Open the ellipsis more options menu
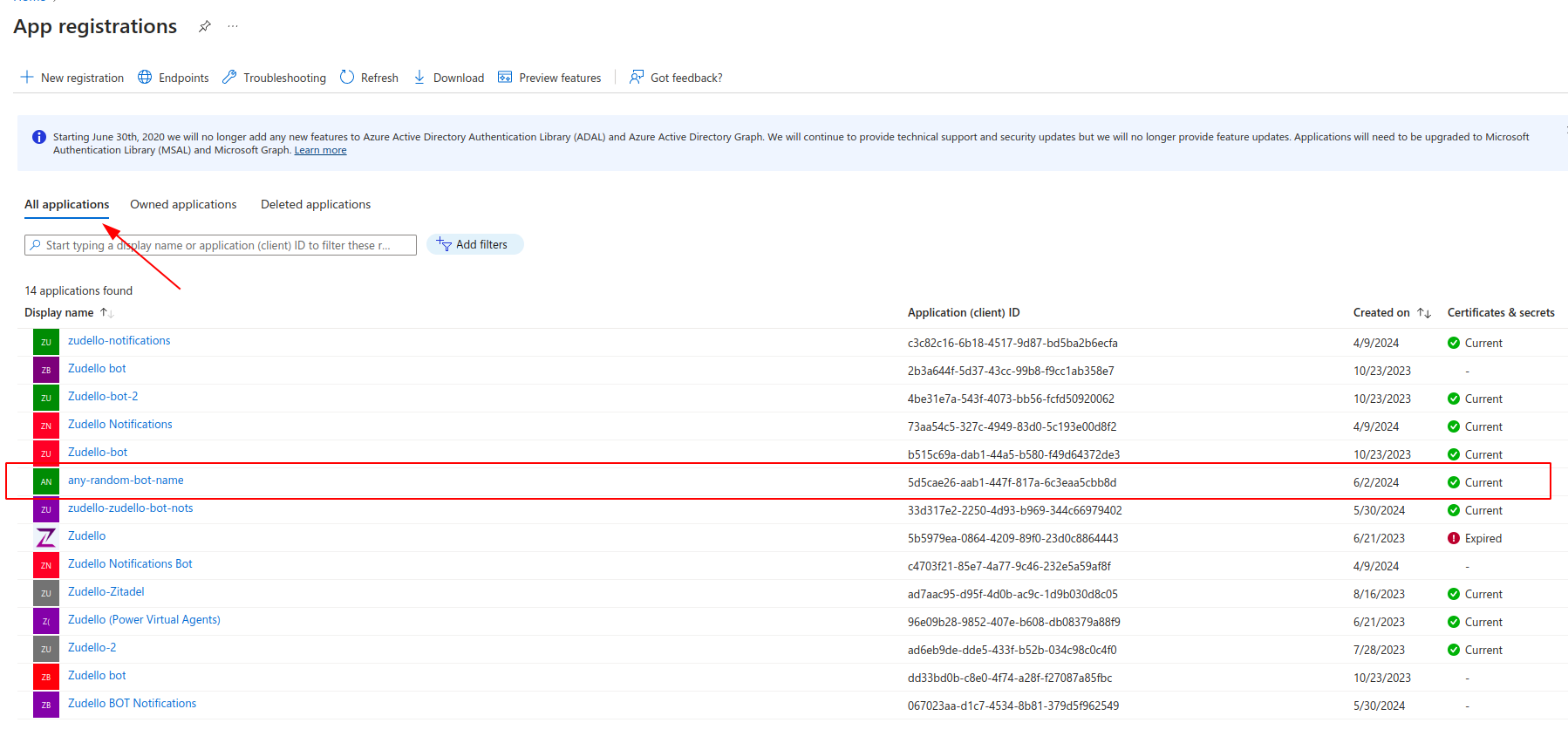 click(x=233, y=26)
